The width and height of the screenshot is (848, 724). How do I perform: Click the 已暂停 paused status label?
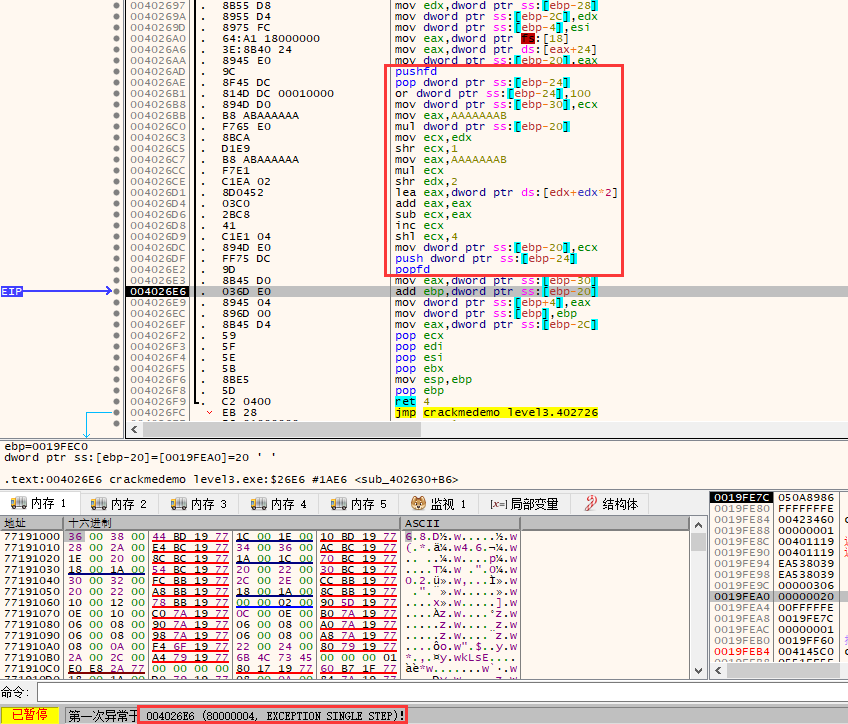(x=30, y=715)
